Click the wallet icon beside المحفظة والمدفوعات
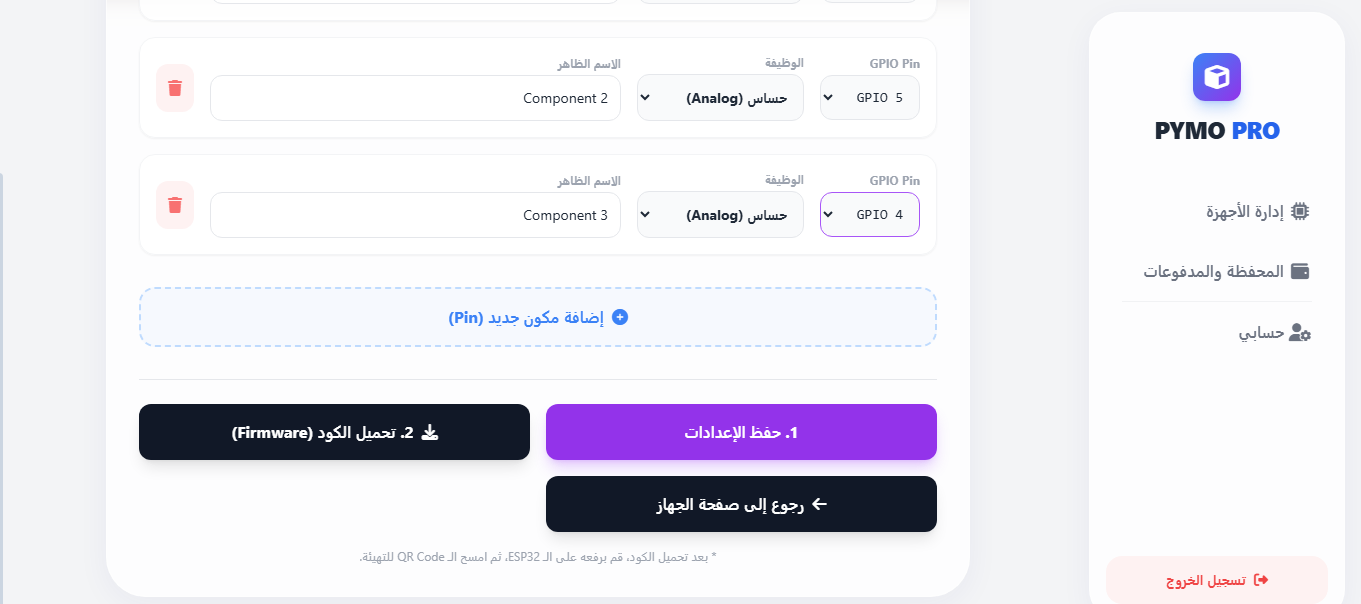The height and width of the screenshot is (604, 1361). (1300, 271)
